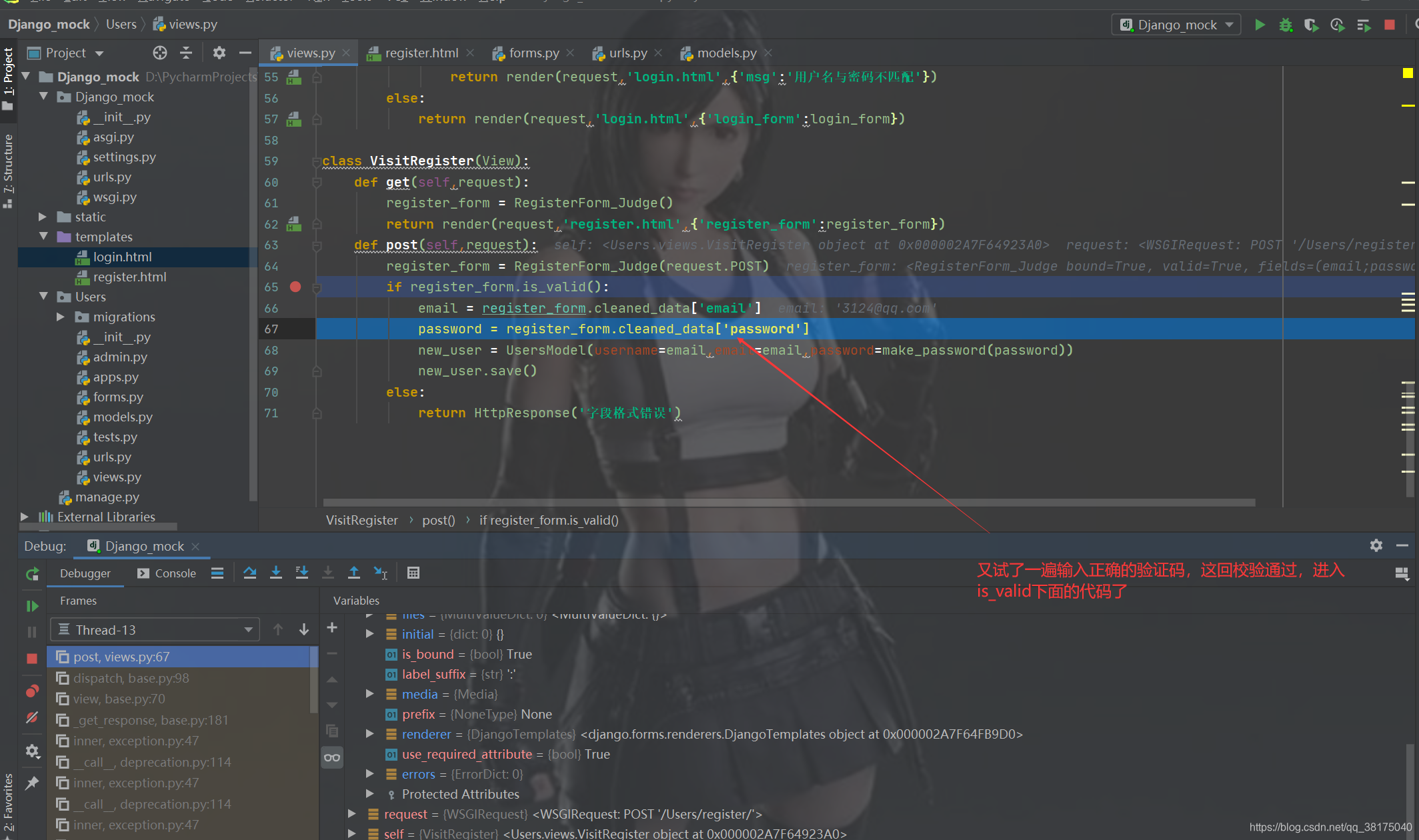The width and height of the screenshot is (1419, 840).
Task: Select previous frame up arrow
Action: pyautogui.click(x=278, y=629)
